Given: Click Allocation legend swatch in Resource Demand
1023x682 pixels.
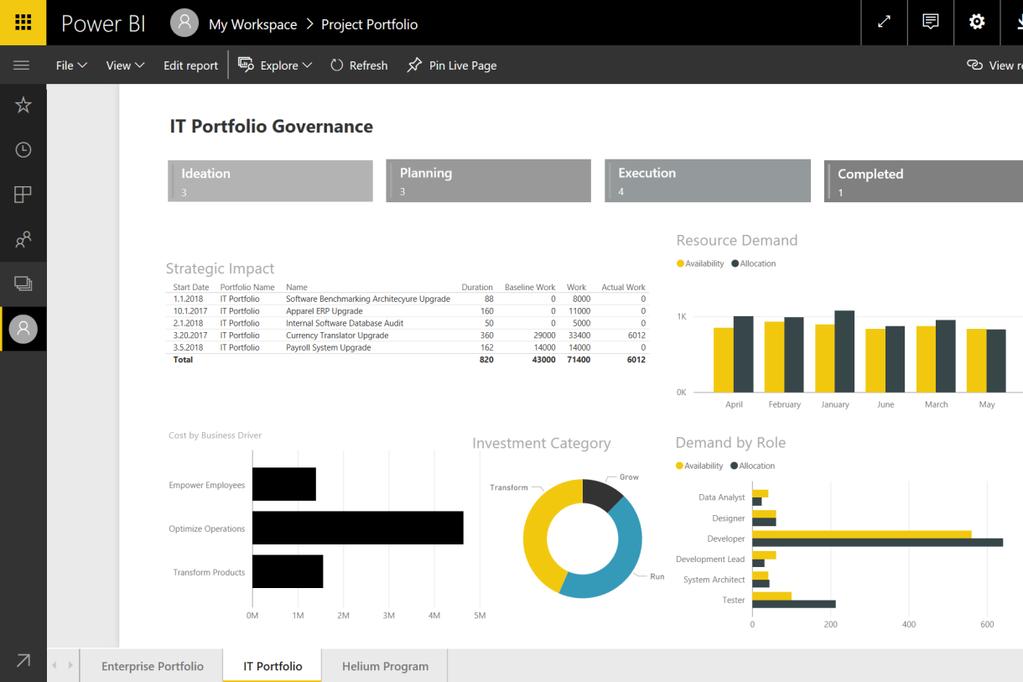Looking at the screenshot, I should tap(735, 264).
